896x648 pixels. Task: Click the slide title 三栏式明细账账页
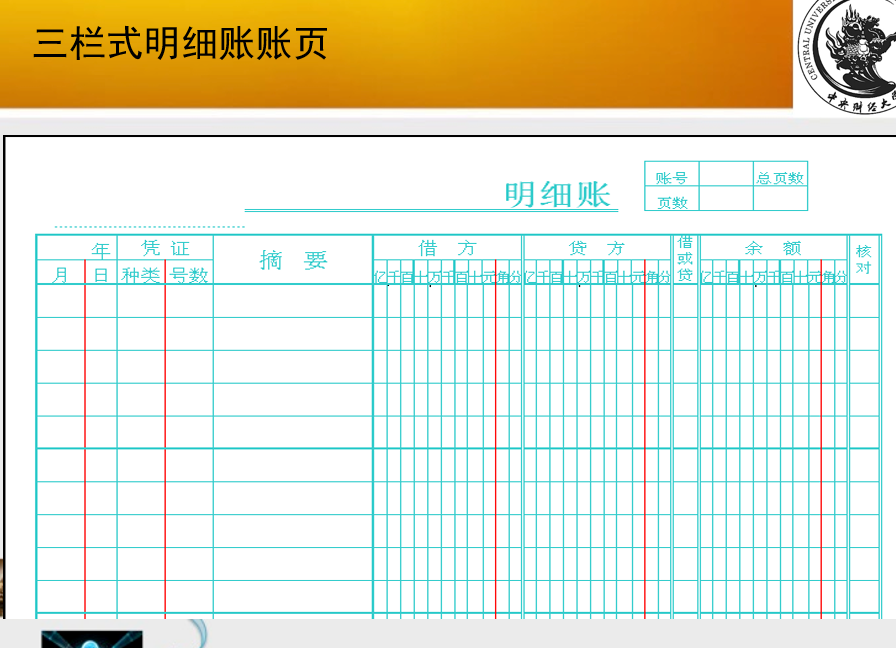click(x=180, y=43)
